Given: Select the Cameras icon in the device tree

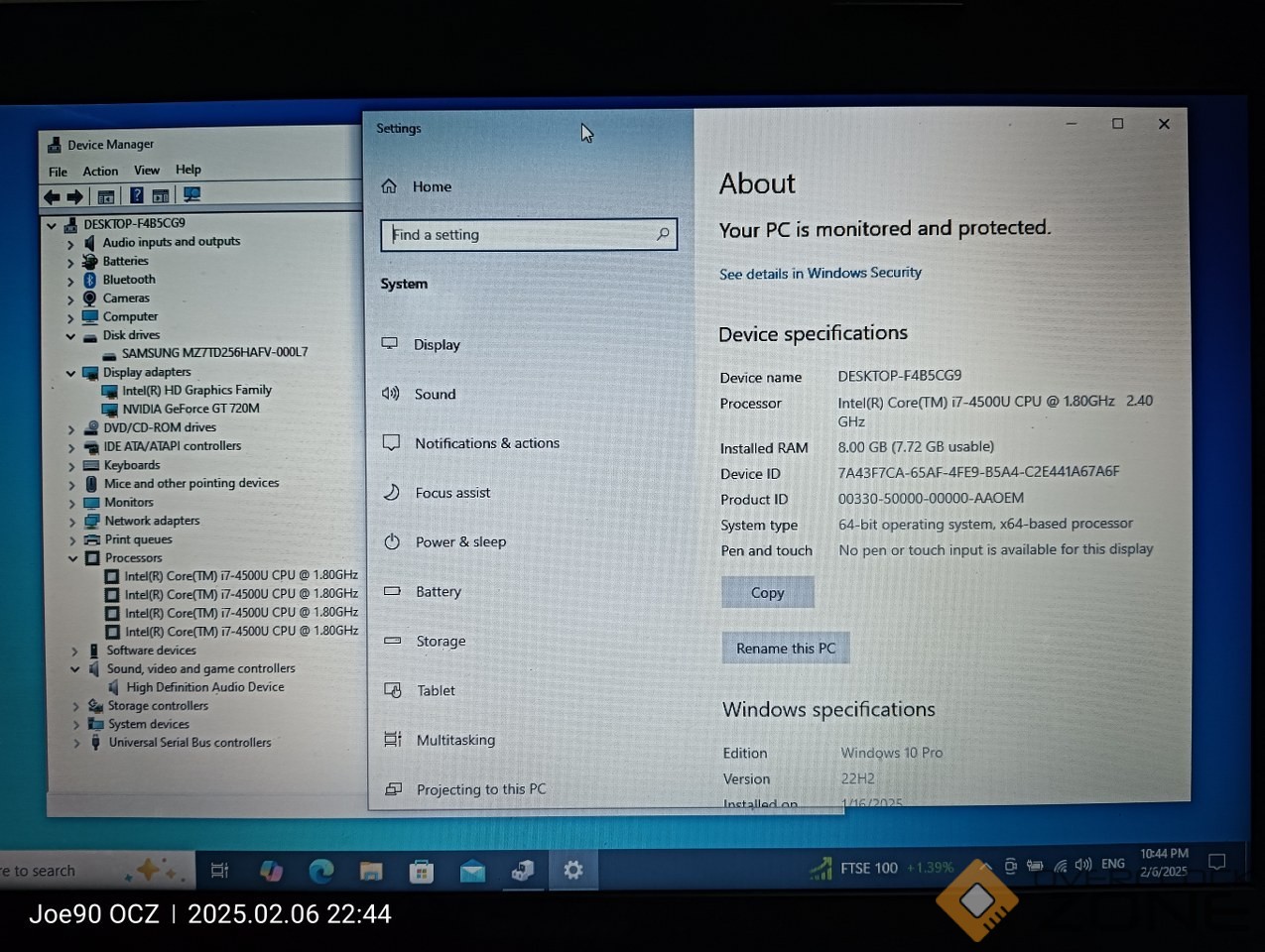Looking at the screenshot, I should (89, 297).
